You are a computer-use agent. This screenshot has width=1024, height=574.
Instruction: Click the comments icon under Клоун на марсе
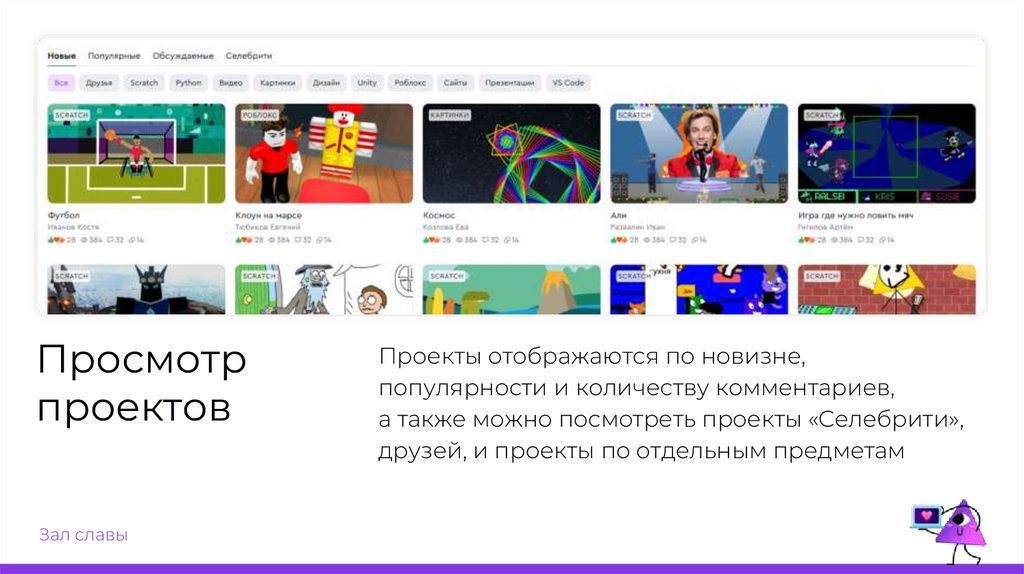298,240
